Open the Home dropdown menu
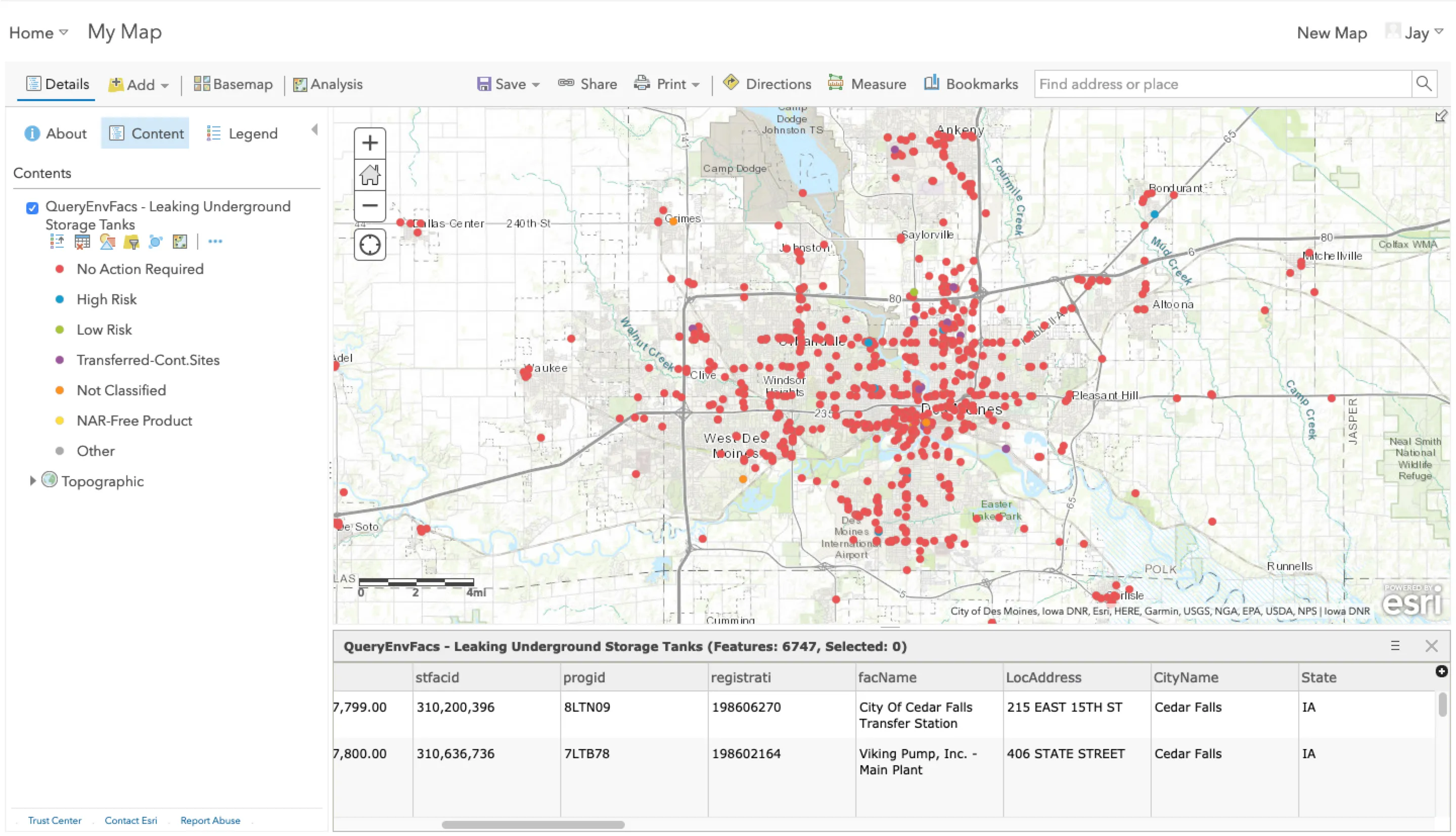This screenshot has width=1456, height=836. tap(37, 33)
